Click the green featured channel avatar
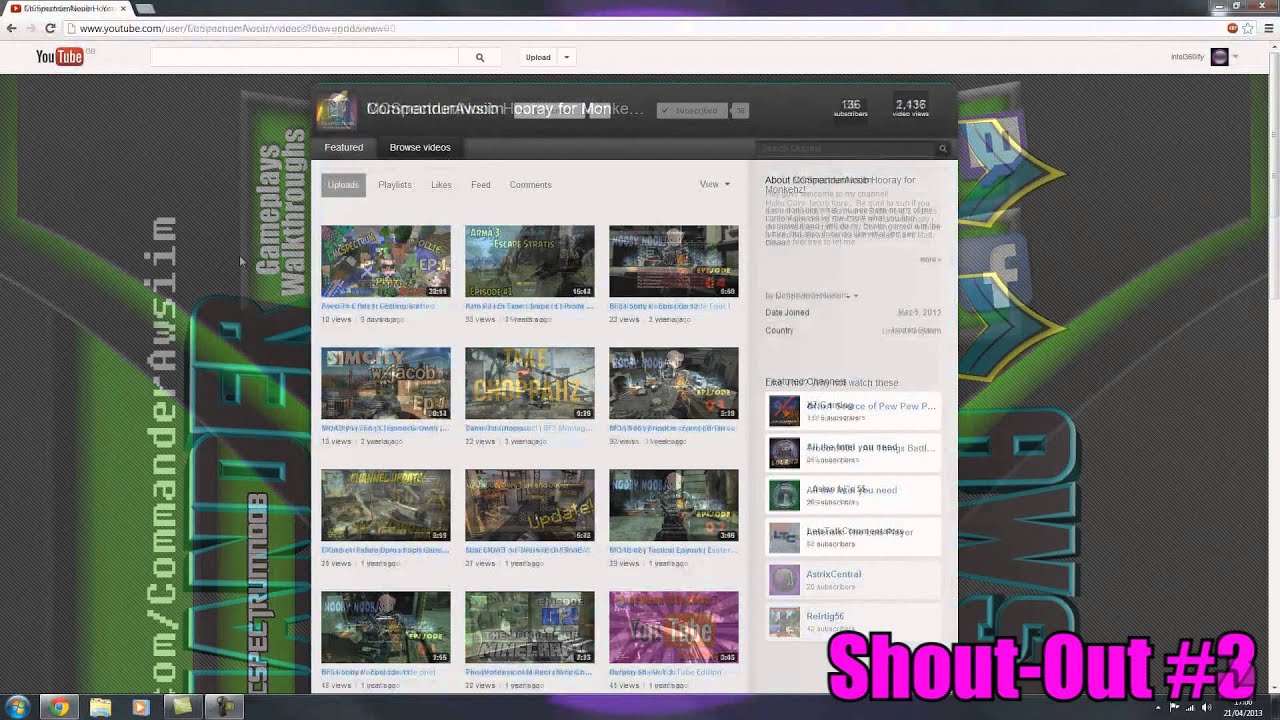 click(x=784, y=495)
